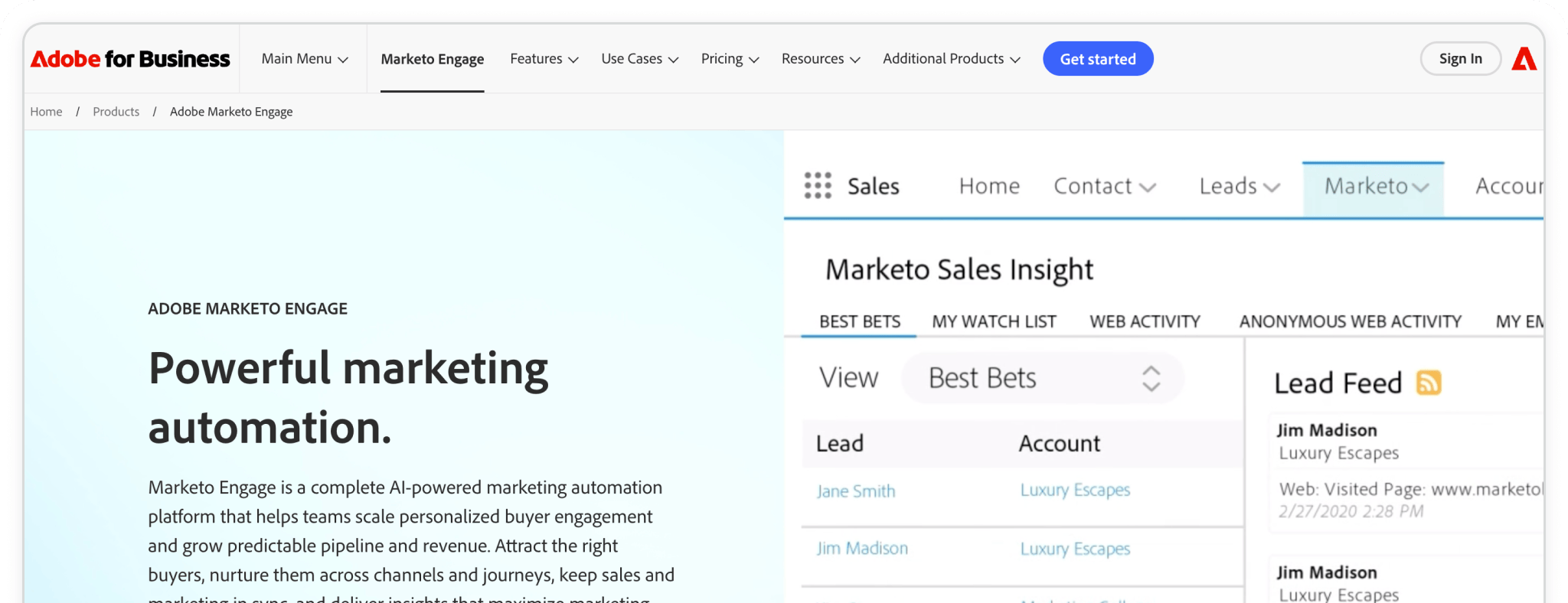
Task: Click the Adobe Marketo Engage breadcrumb text
Action: 231,112
